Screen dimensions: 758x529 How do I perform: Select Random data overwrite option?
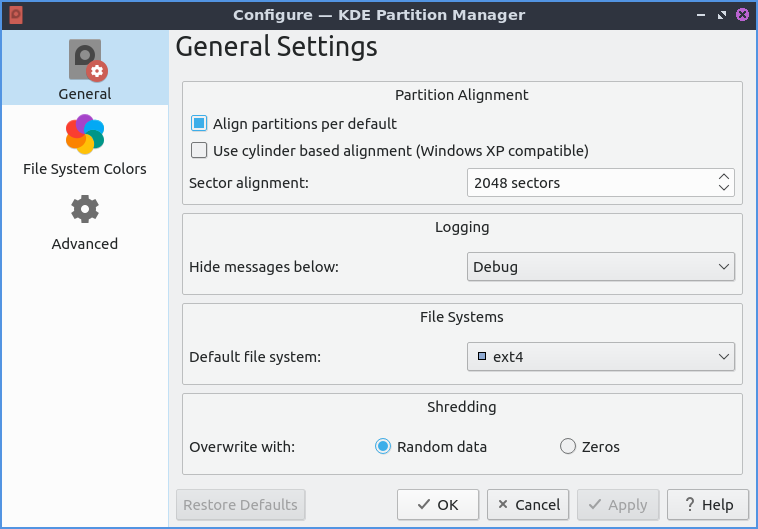click(x=383, y=447)
